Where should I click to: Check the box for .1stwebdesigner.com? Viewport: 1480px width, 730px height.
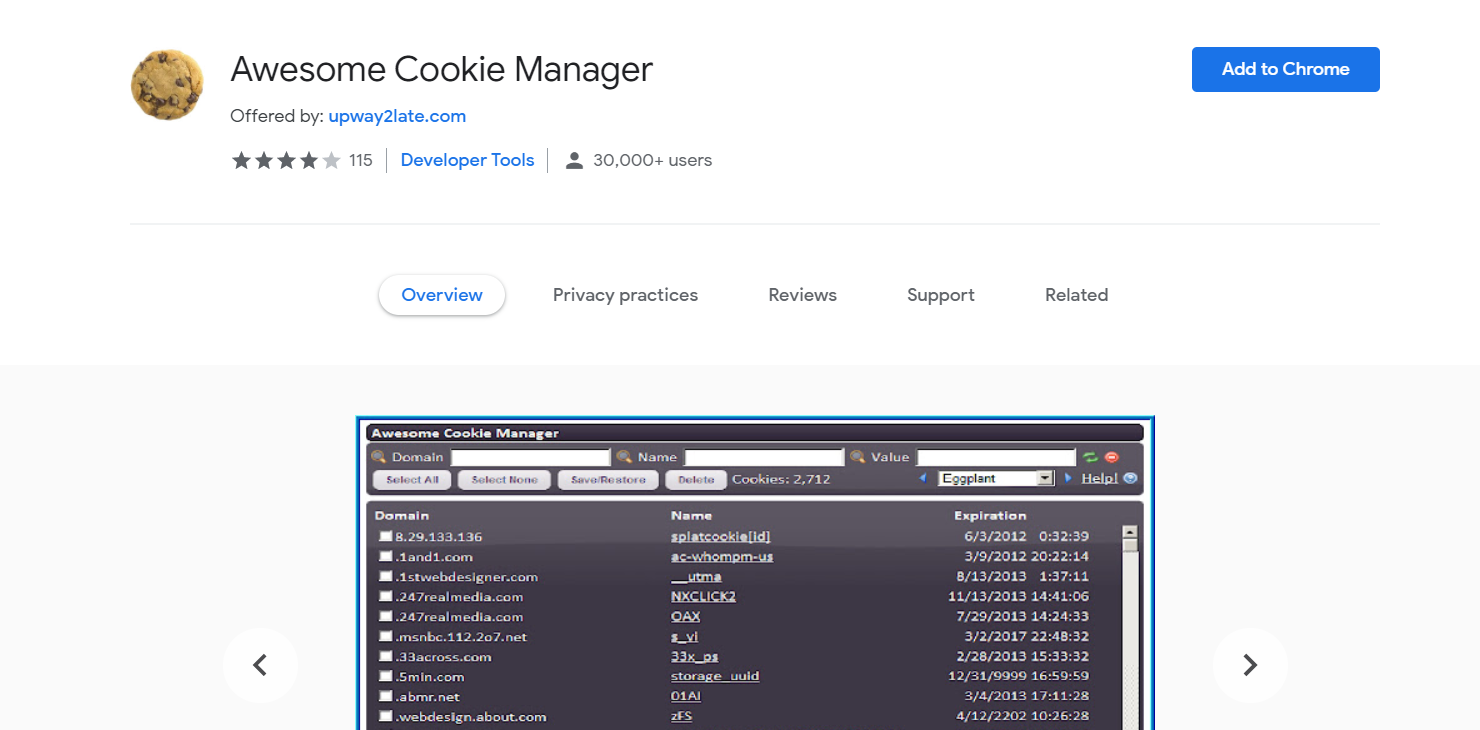point(386,577)
